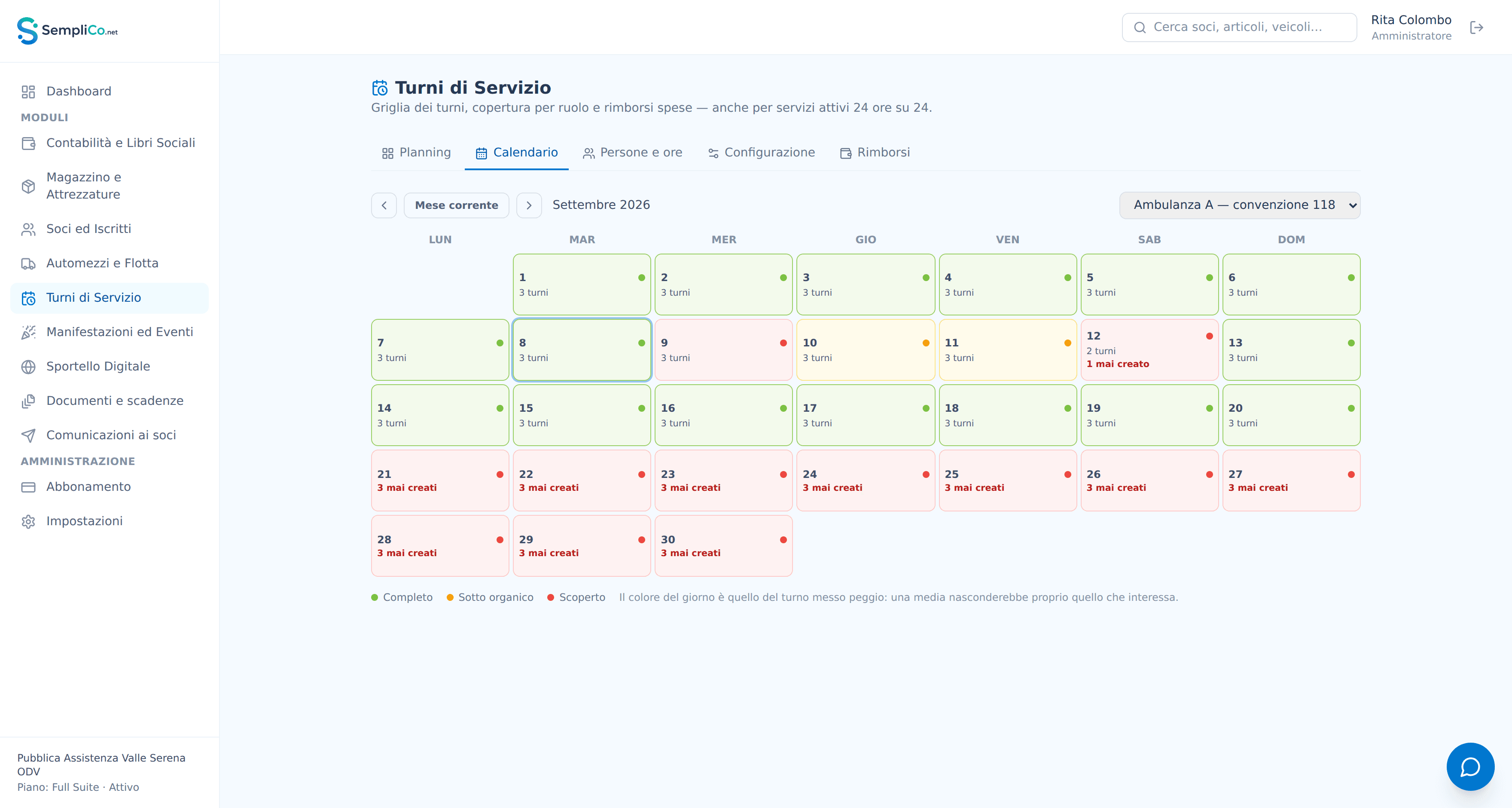Open day 9 marked Scoperto

tap(723, 350)
